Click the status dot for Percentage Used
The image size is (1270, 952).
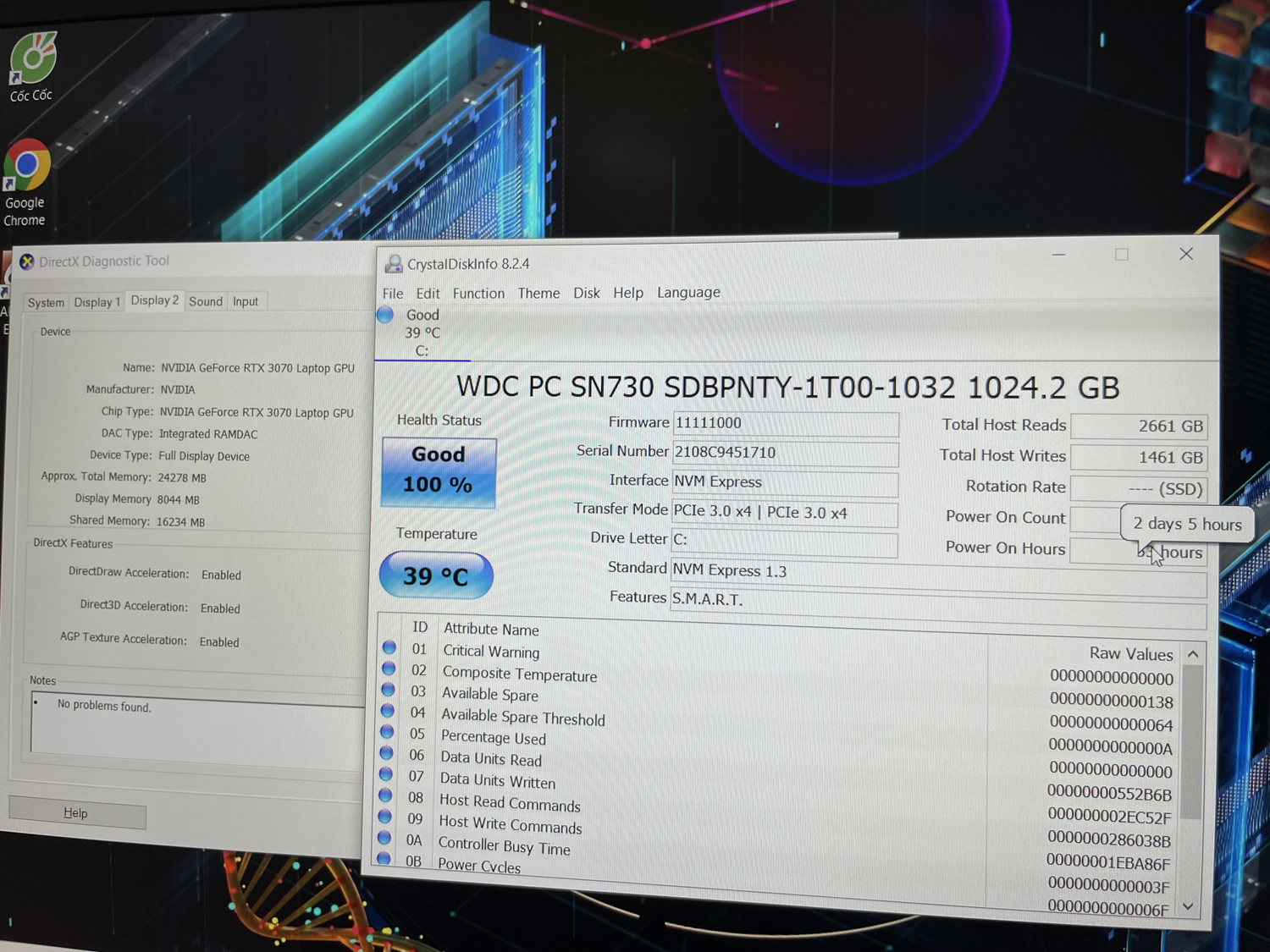click(387, 732)
